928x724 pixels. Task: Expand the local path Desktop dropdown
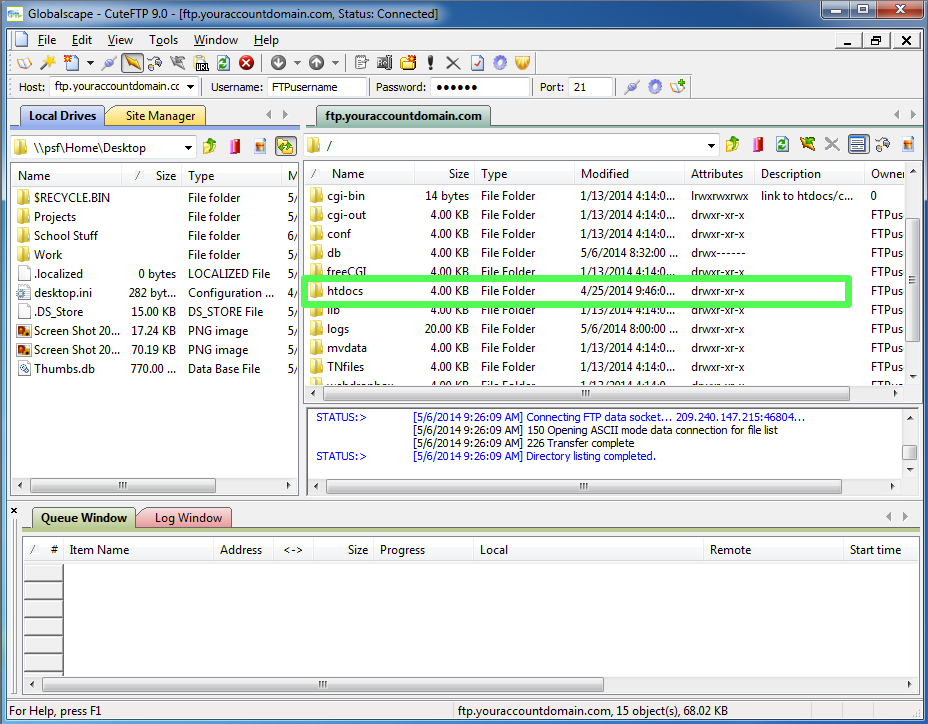pos(188,147)
